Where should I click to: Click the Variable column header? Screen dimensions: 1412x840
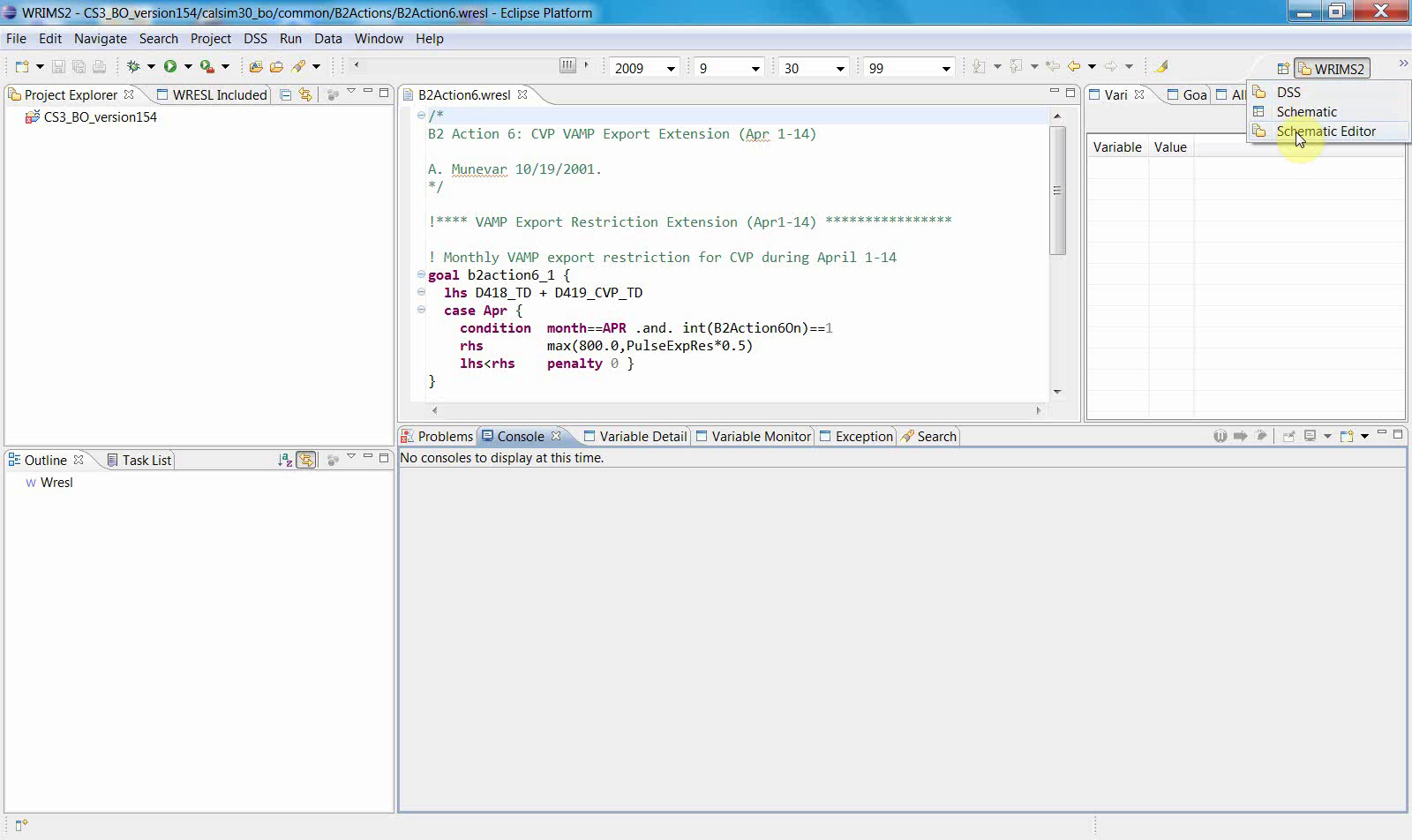click(x=1117, y=147)
